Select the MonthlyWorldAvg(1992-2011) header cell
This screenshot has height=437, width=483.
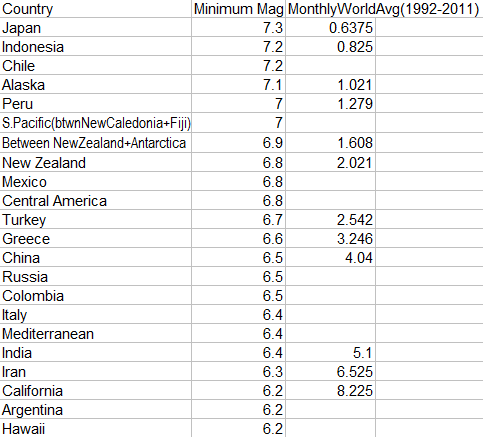click(383, 9)
